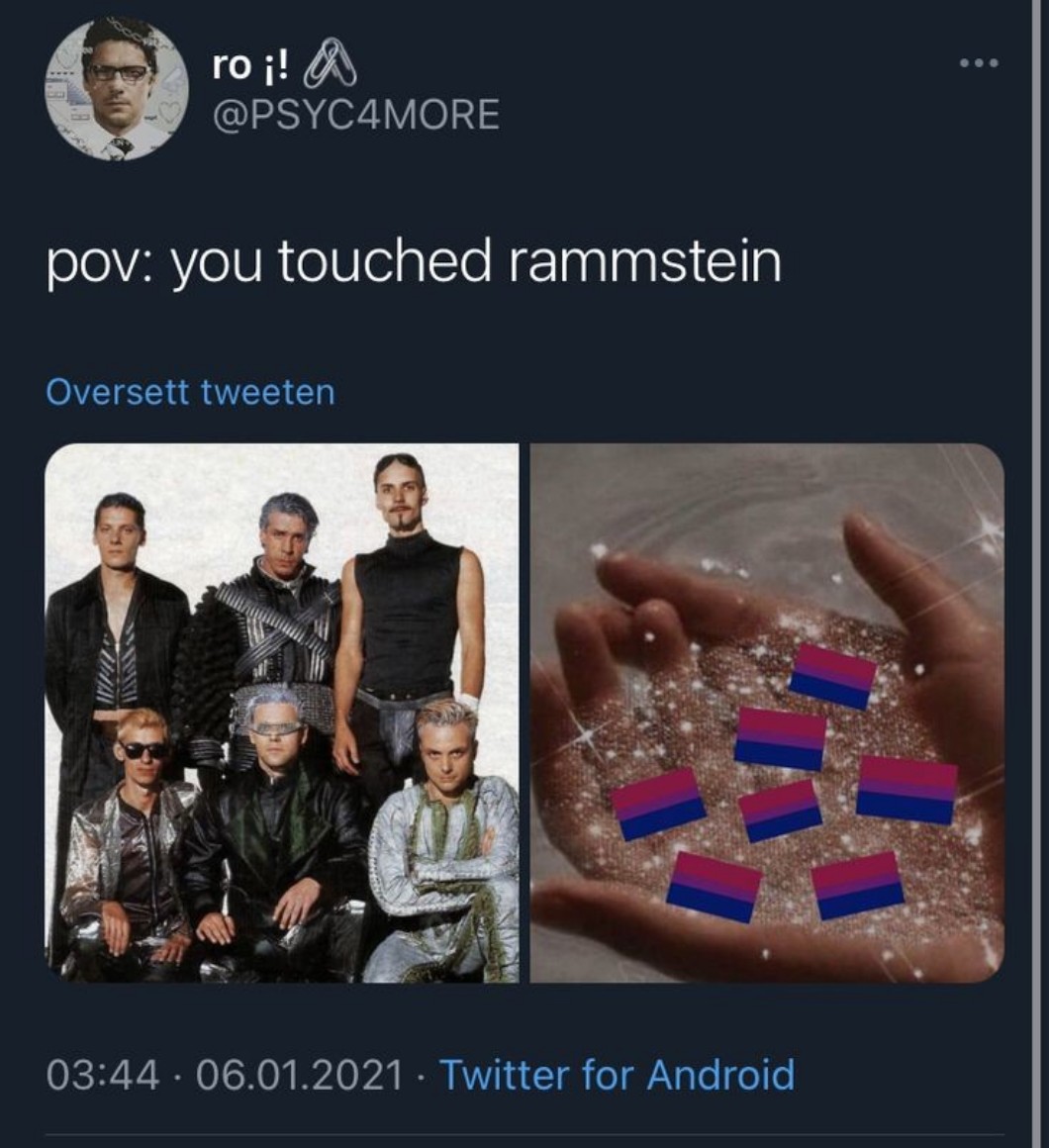
Task: Click 'Oversett tweeten' translate link
Action: (190, 392)
